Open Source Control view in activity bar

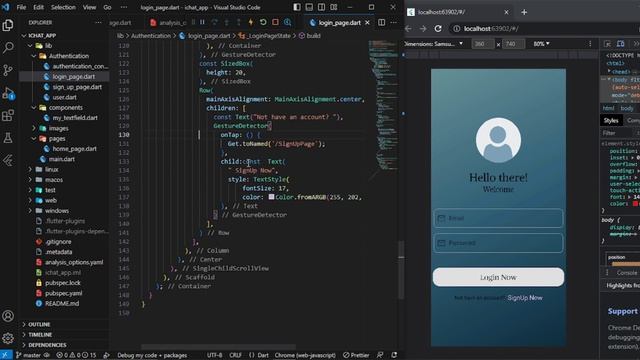coord(8,70)
